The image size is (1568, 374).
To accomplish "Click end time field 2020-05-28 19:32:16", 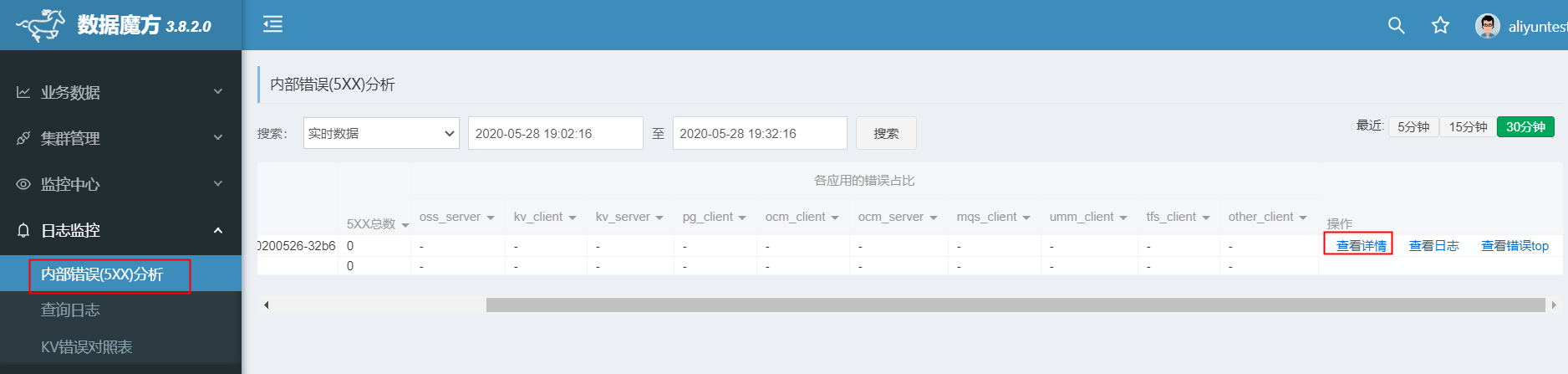I will (x=760, y=133).
